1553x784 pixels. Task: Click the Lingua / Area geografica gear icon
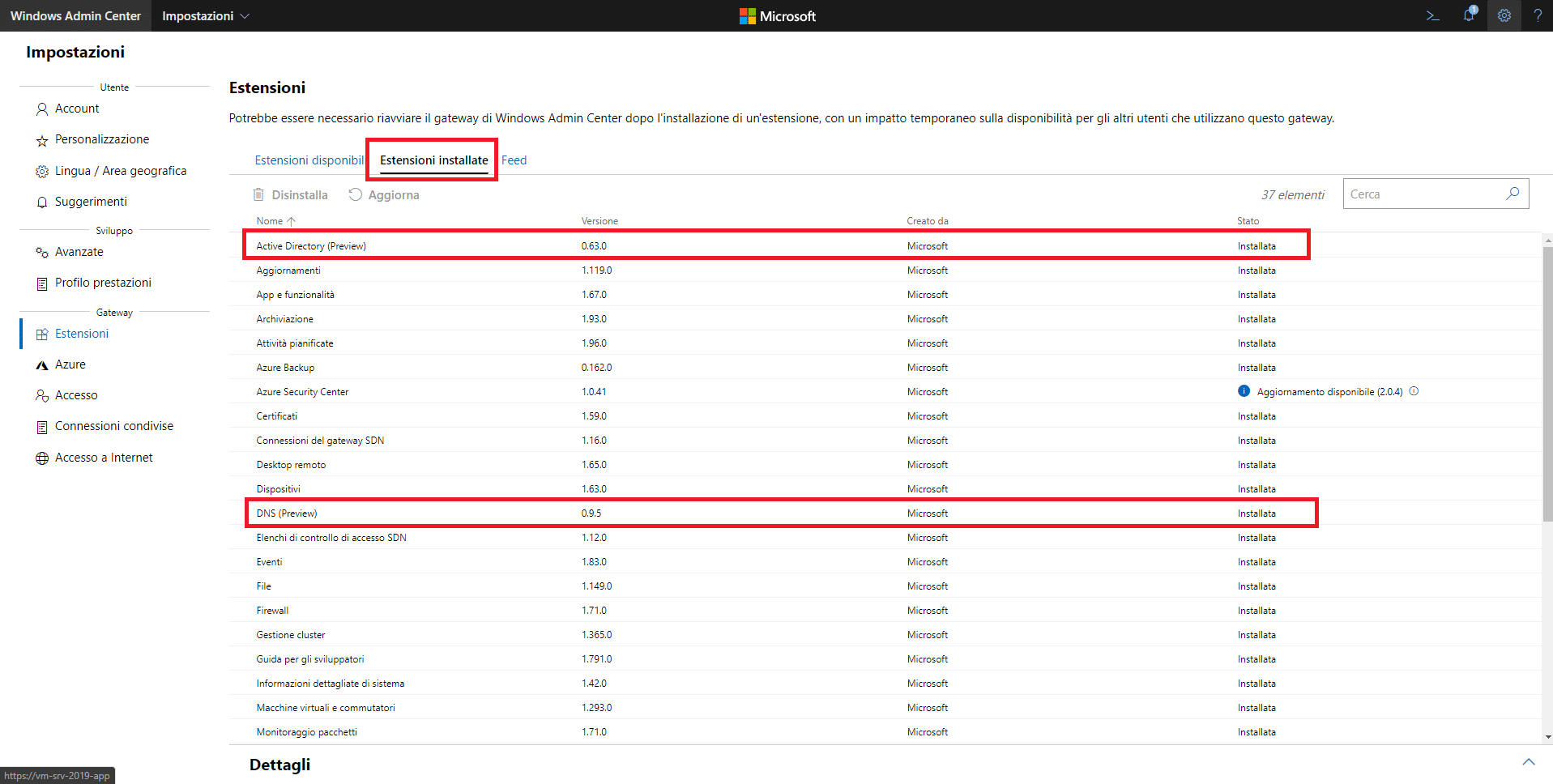42,172
